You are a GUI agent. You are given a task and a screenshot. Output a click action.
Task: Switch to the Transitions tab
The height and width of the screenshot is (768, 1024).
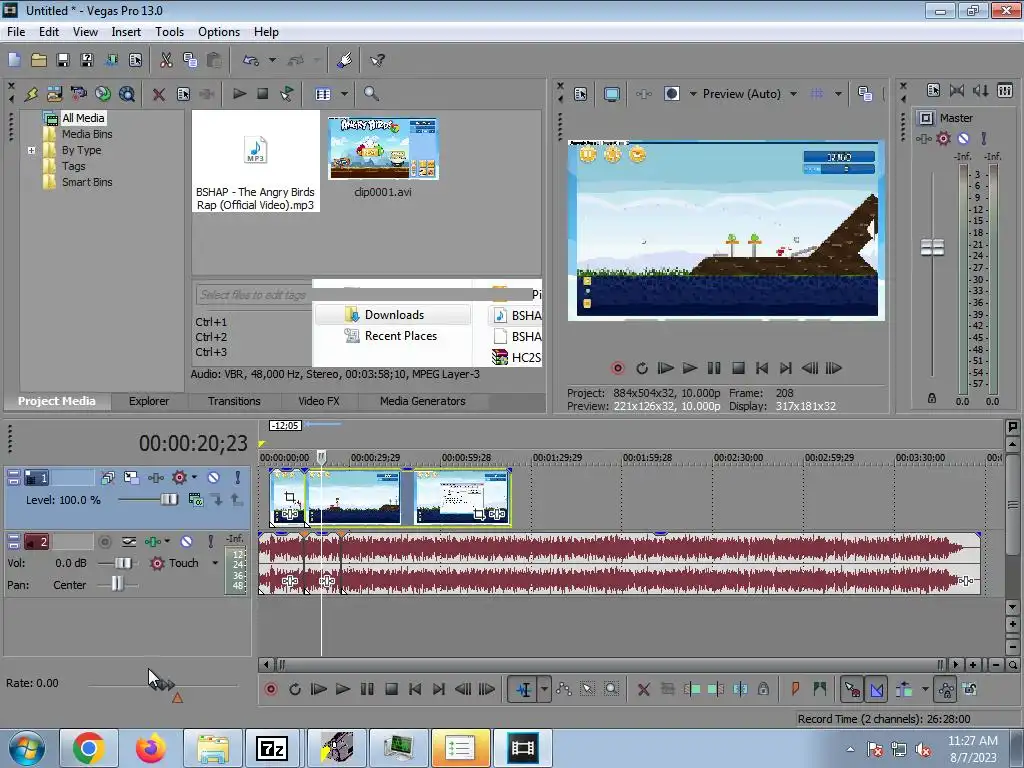[x=234, y=401]
